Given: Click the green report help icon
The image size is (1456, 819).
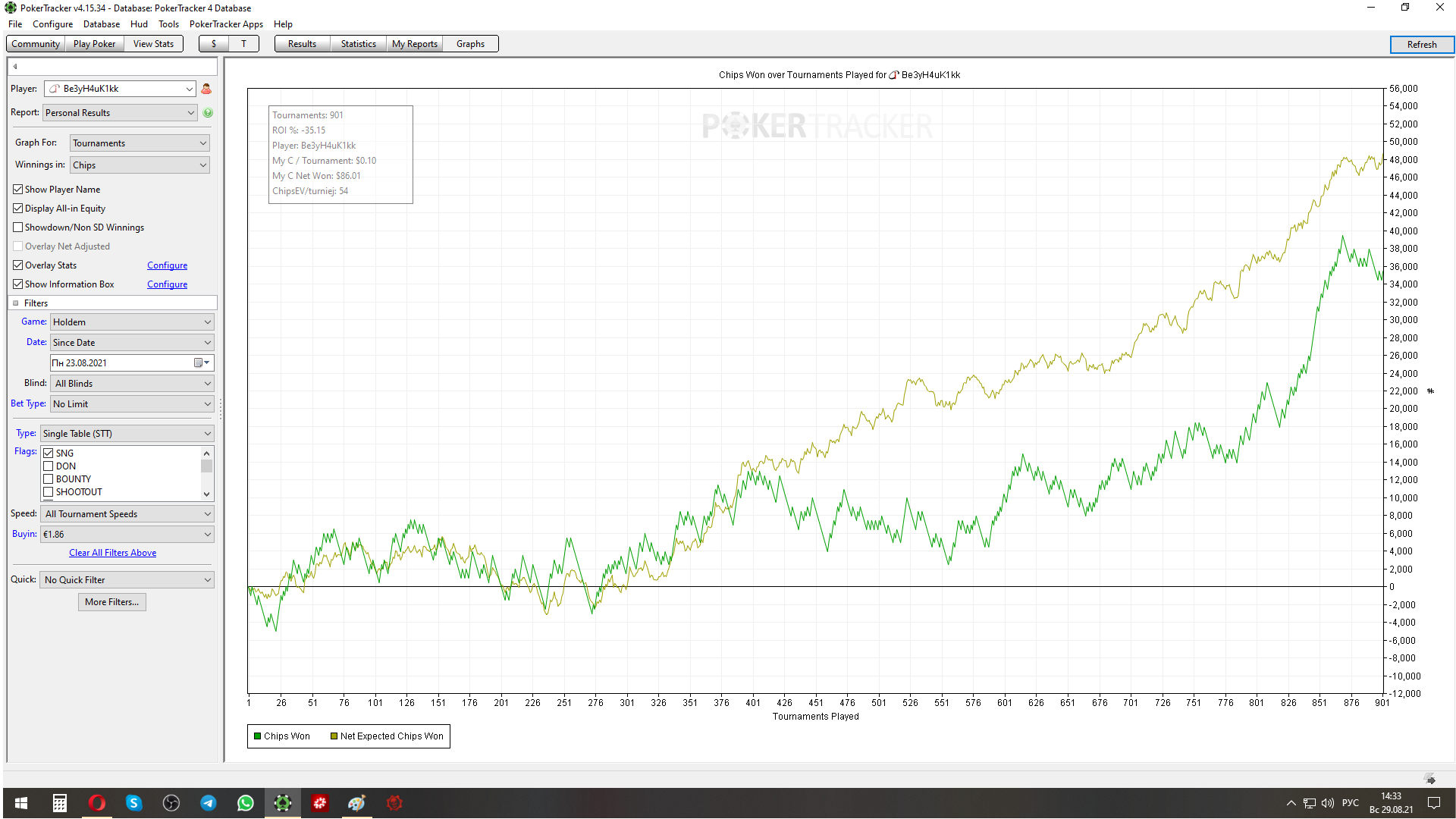Looking at the screenshot, I should (x=208, y=113).
